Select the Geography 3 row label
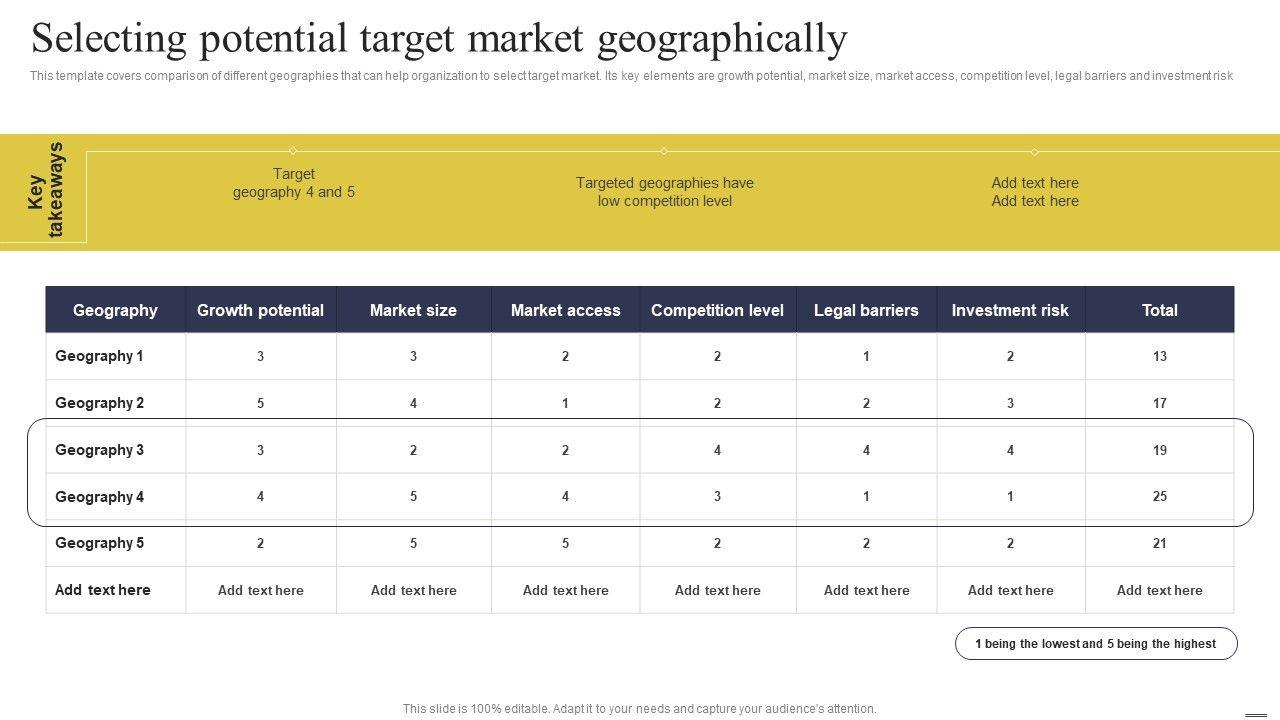The image size is (1280, 720). point(99,450)
